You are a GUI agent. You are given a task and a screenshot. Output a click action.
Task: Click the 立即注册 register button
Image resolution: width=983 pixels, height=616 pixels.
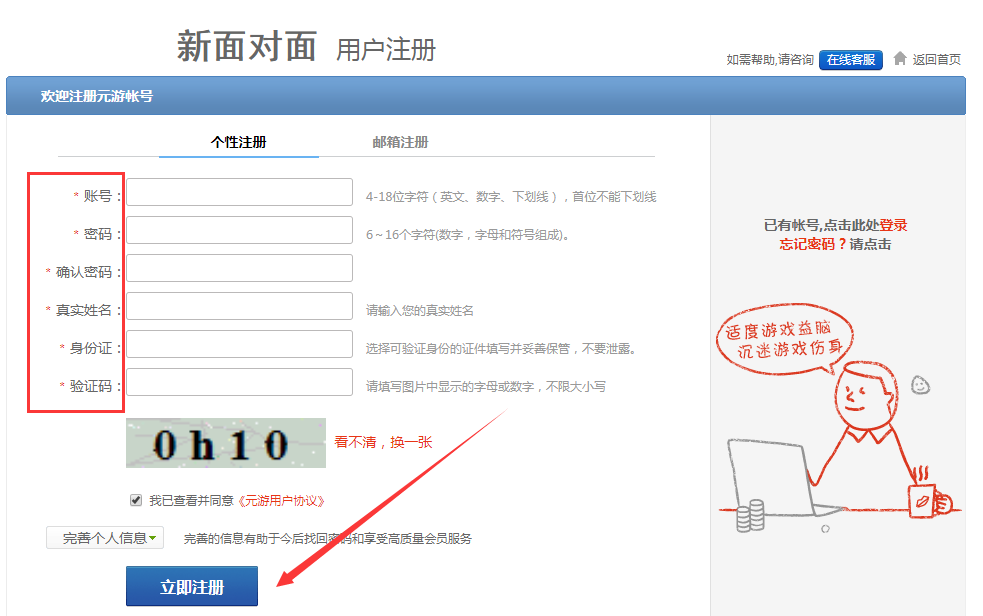point(190,586)
